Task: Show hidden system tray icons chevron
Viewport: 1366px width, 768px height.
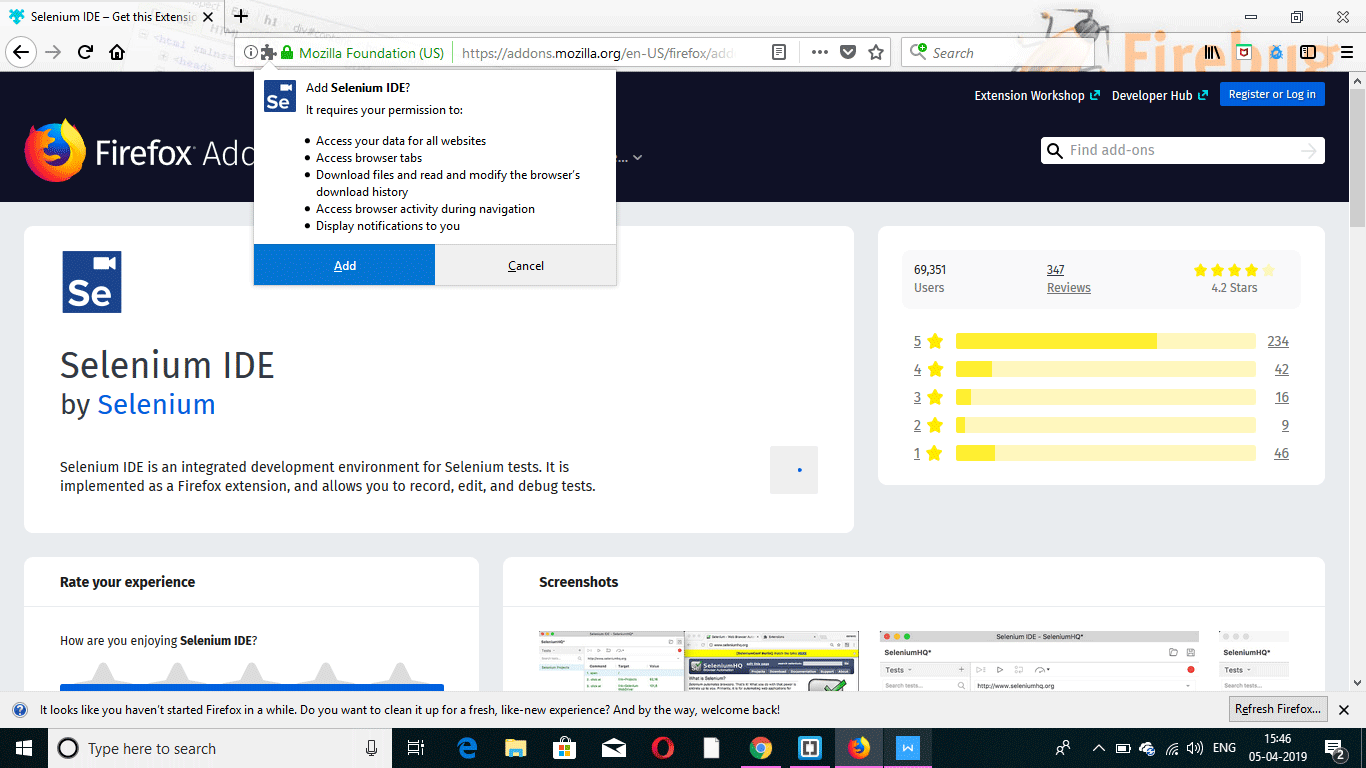Action: [1098, 748]
